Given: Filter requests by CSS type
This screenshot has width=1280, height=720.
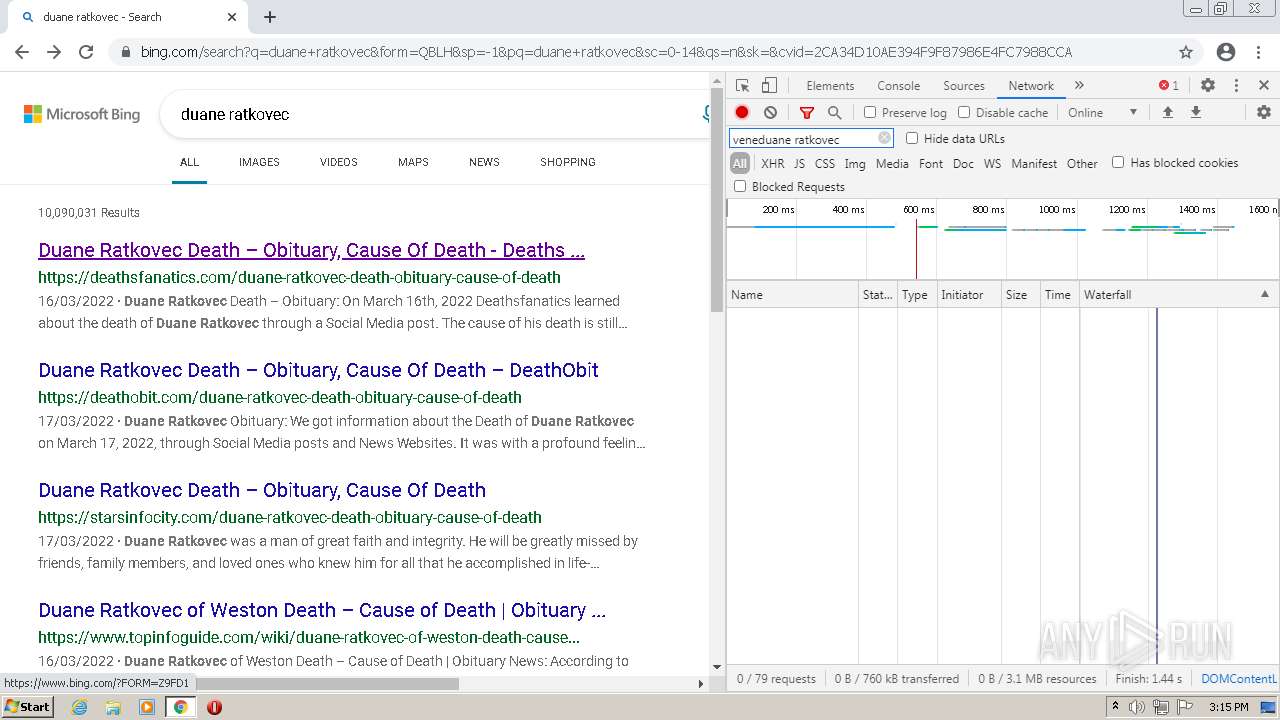Looking at the screenshot, I should pos(824,163).
